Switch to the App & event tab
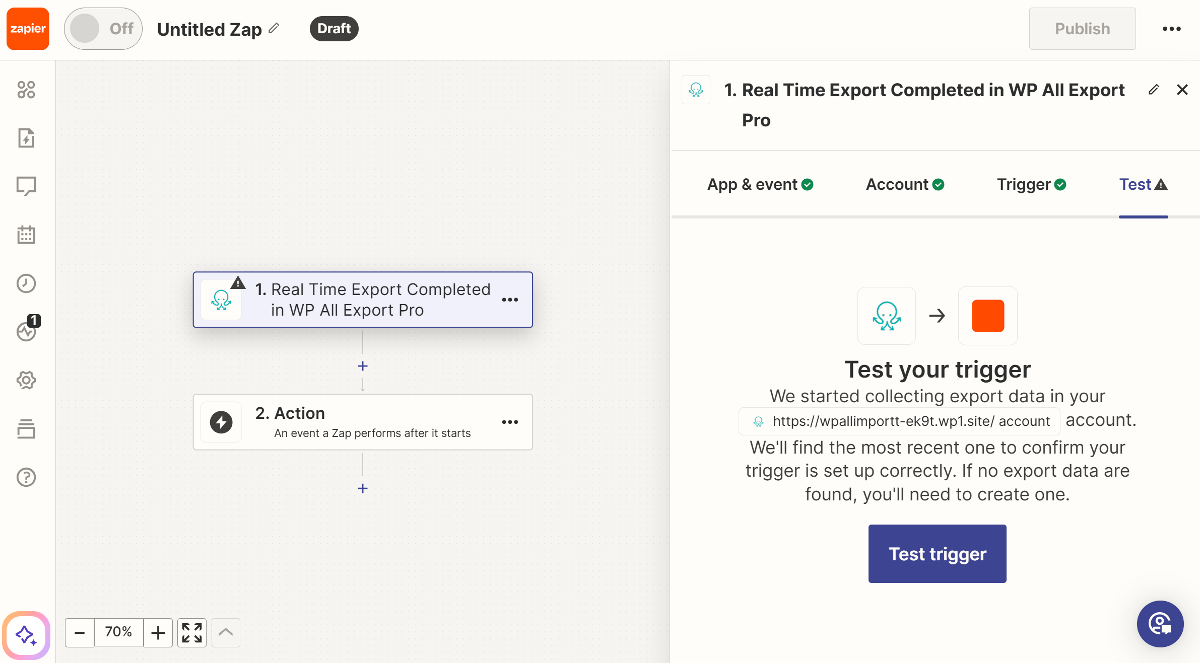The image size is (1200, 663). 760,184
